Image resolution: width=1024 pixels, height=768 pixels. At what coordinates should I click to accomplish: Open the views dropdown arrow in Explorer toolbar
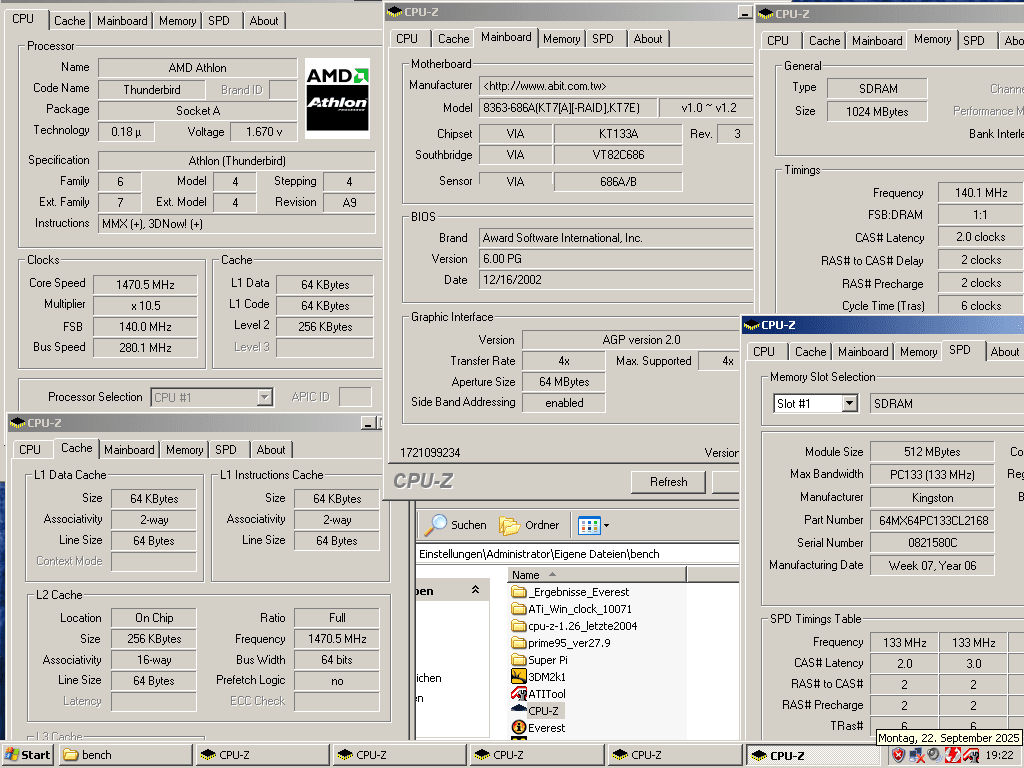(607, 525)
